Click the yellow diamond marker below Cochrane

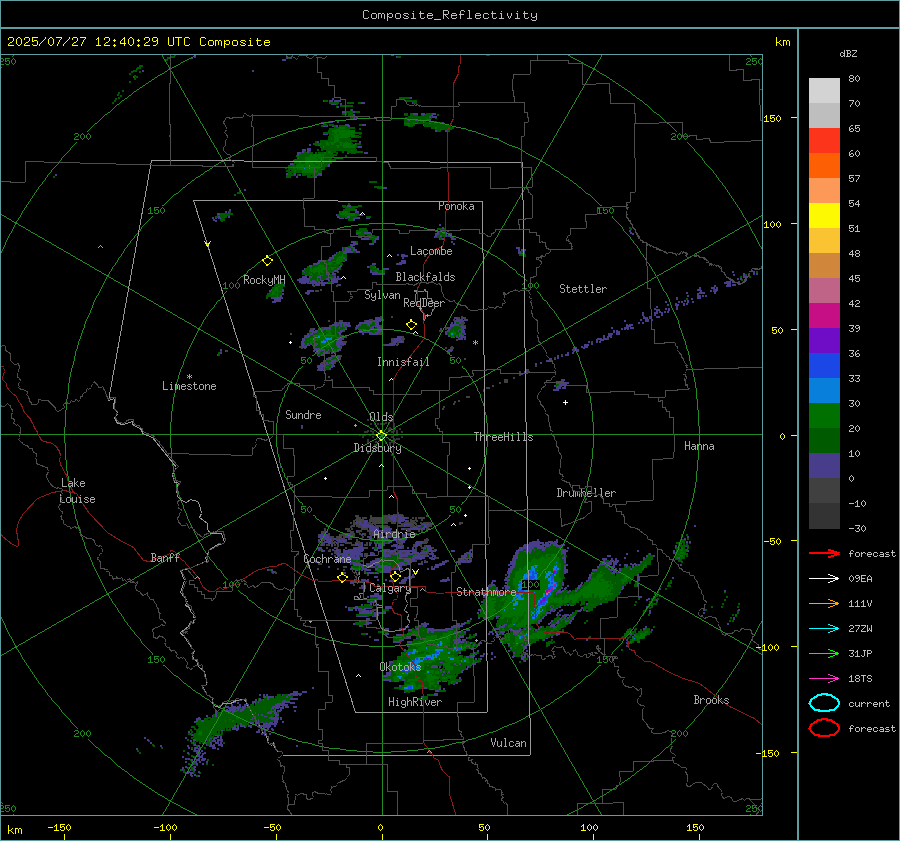(342, 577)
